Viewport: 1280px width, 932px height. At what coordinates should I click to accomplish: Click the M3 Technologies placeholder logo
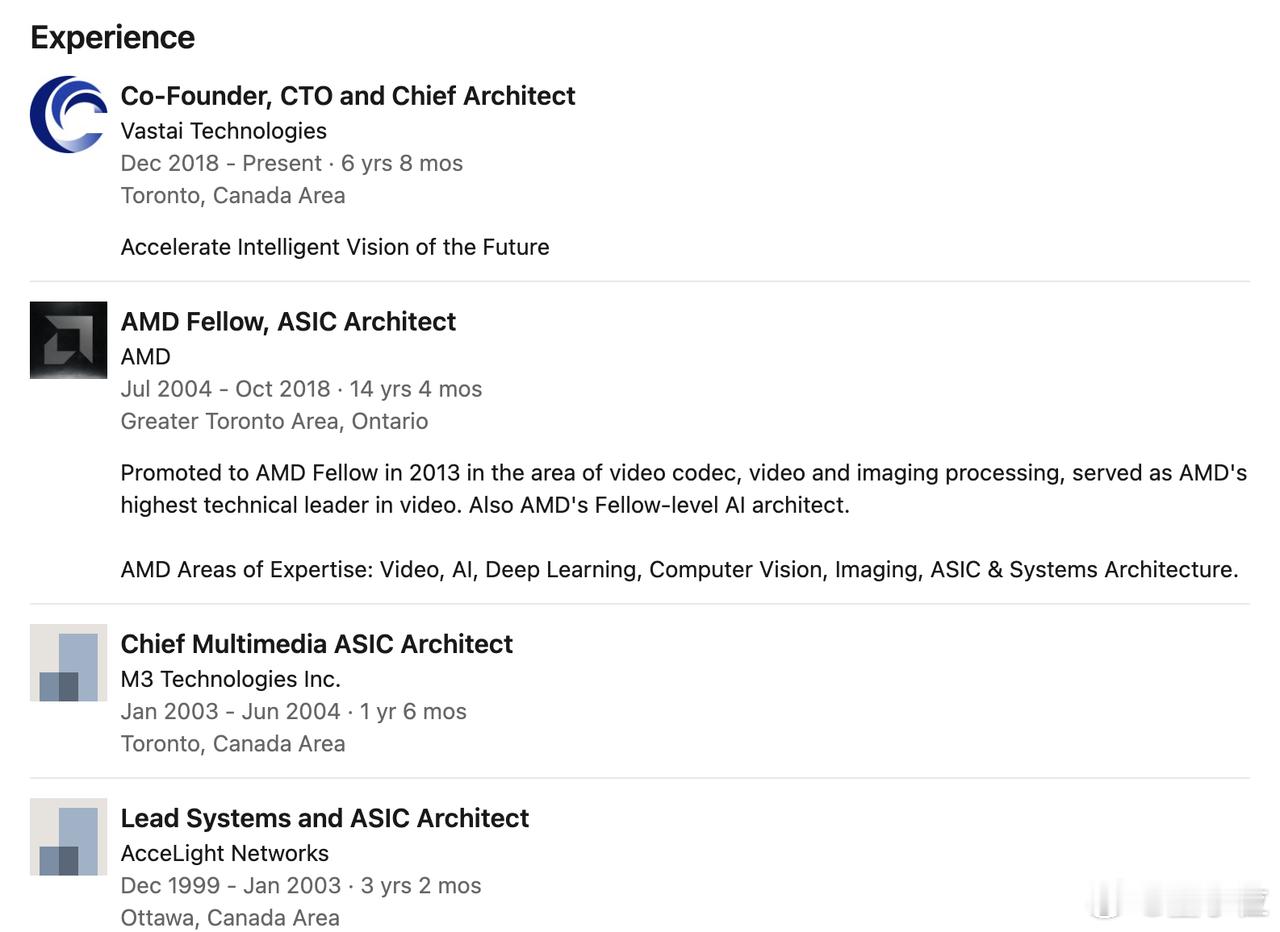(x=68, y=662)
